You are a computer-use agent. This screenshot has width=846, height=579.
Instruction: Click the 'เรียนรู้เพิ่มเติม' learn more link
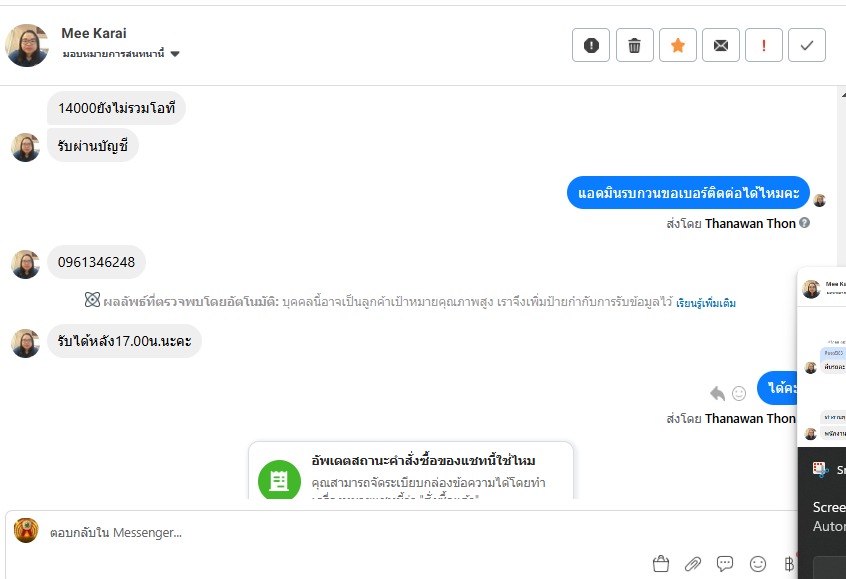coord(706,303)
